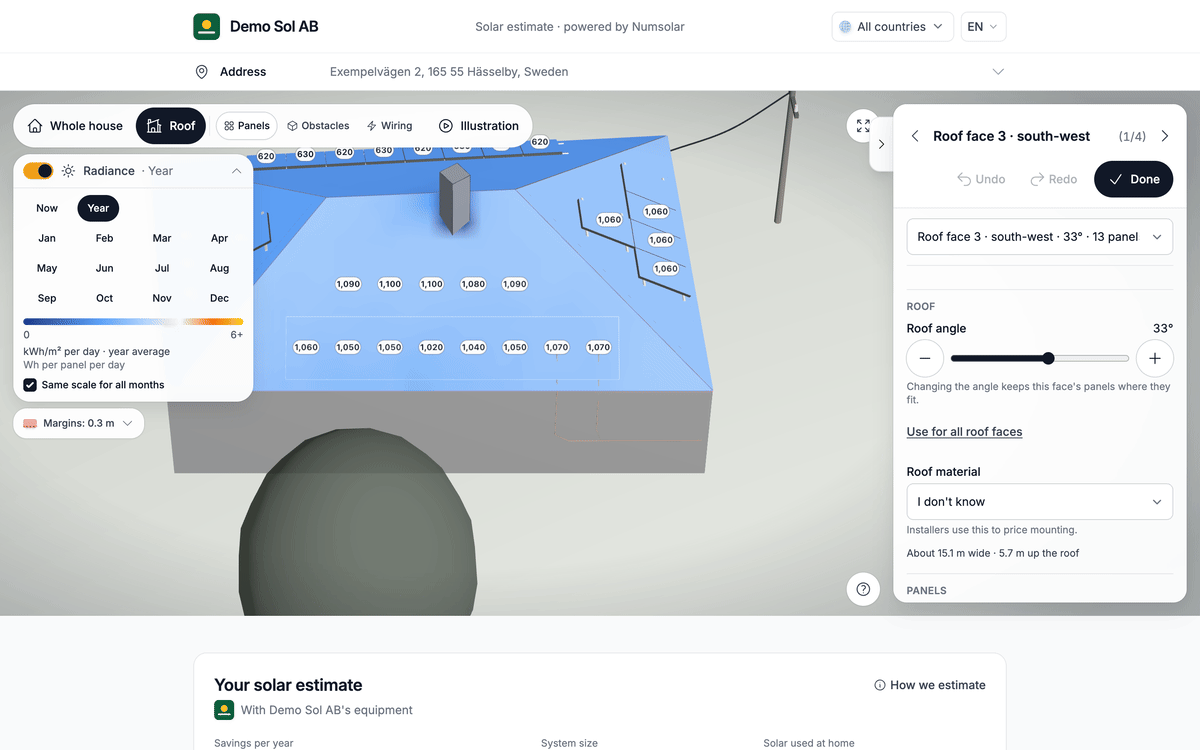
Task: Go to previous roof face arrow
Action: (915, 136)
